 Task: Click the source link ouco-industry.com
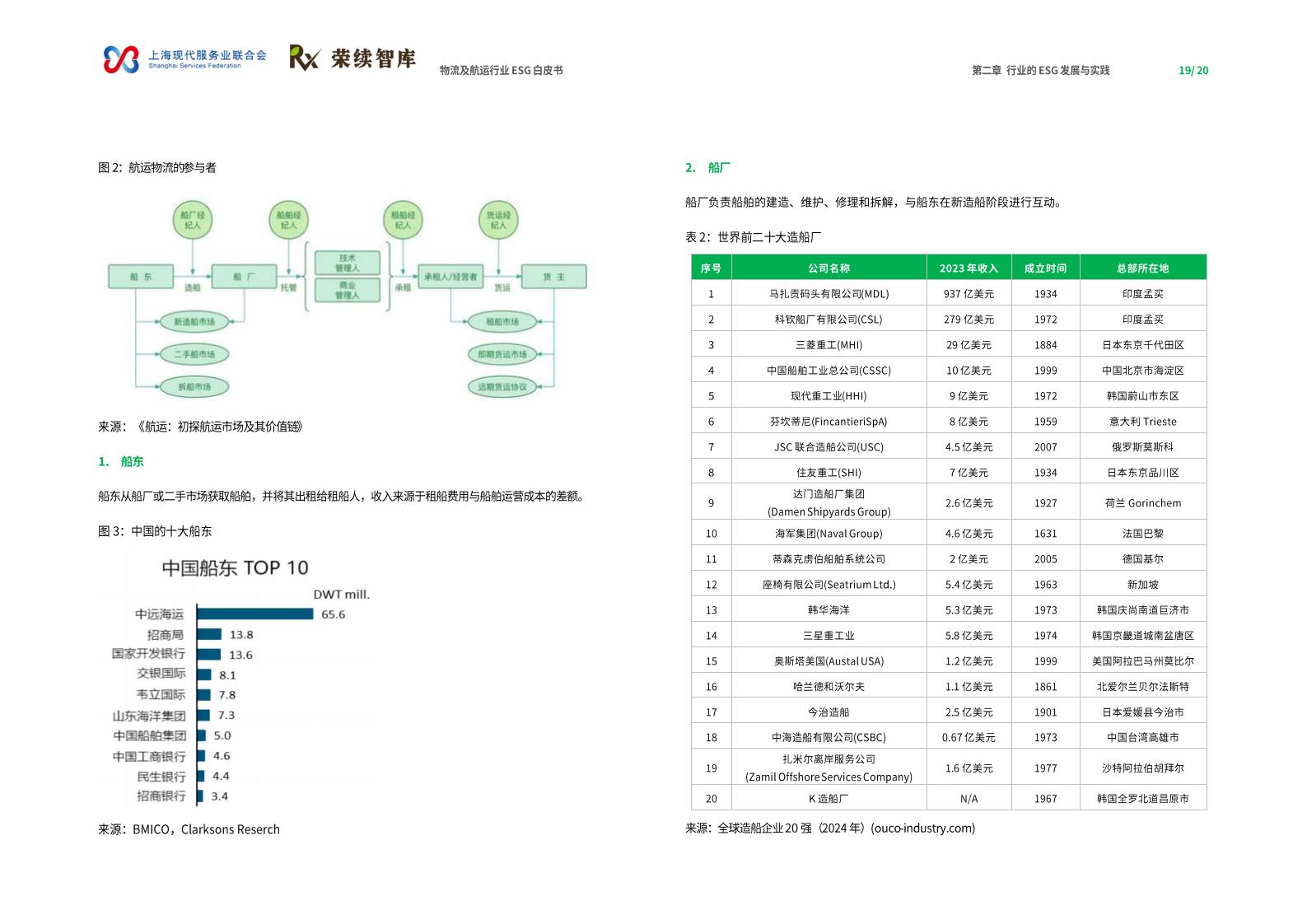(x=922, y=828)
